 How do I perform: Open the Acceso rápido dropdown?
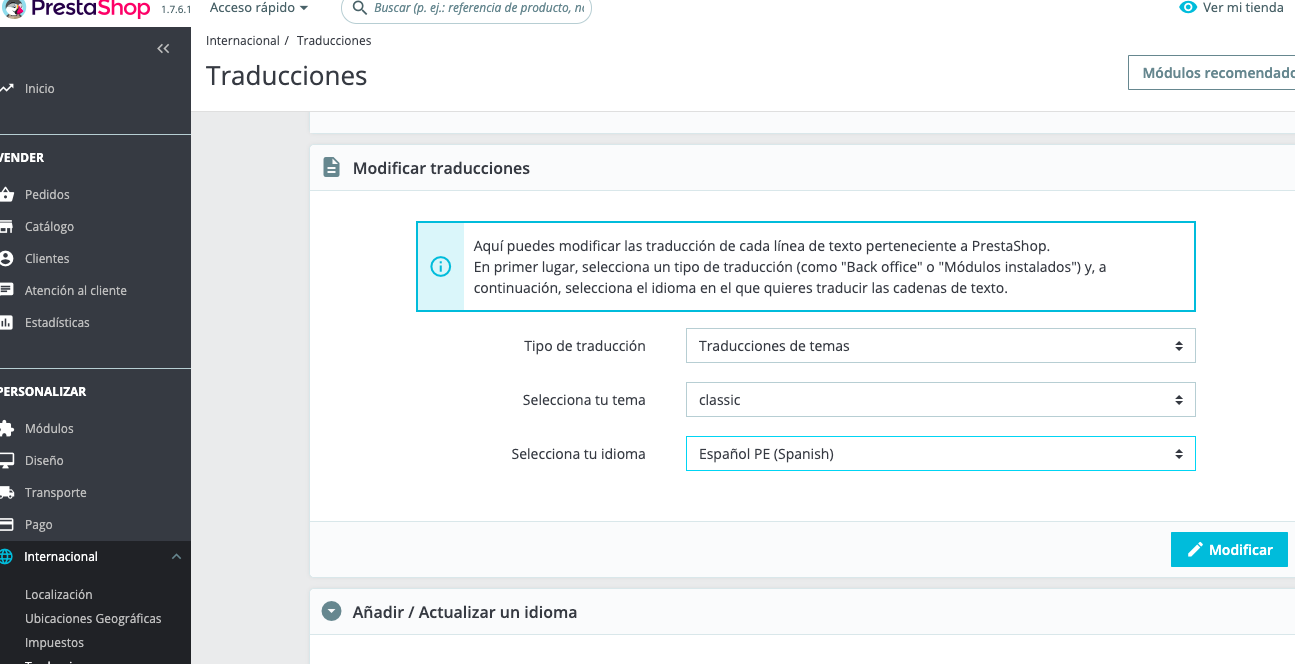259,8
